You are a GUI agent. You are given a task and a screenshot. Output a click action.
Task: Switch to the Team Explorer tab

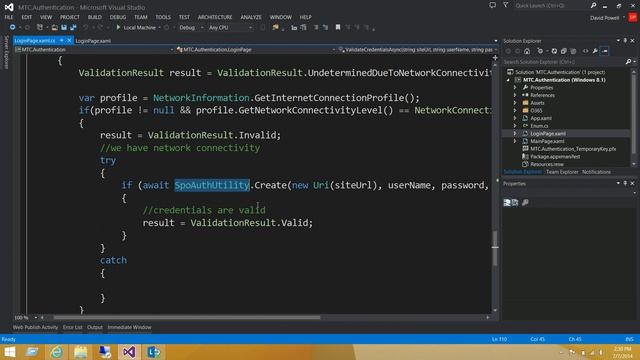(562, 172)
